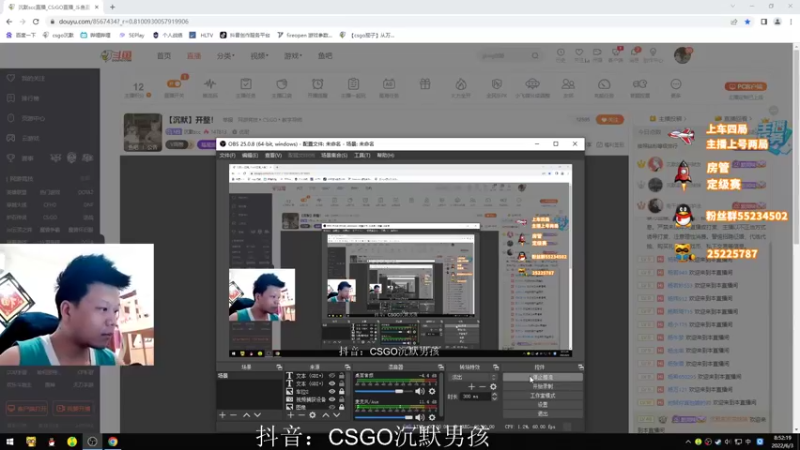
Task: Toggle lock on 图像 source
Action: pyautogui.click(x=341, y=407)
